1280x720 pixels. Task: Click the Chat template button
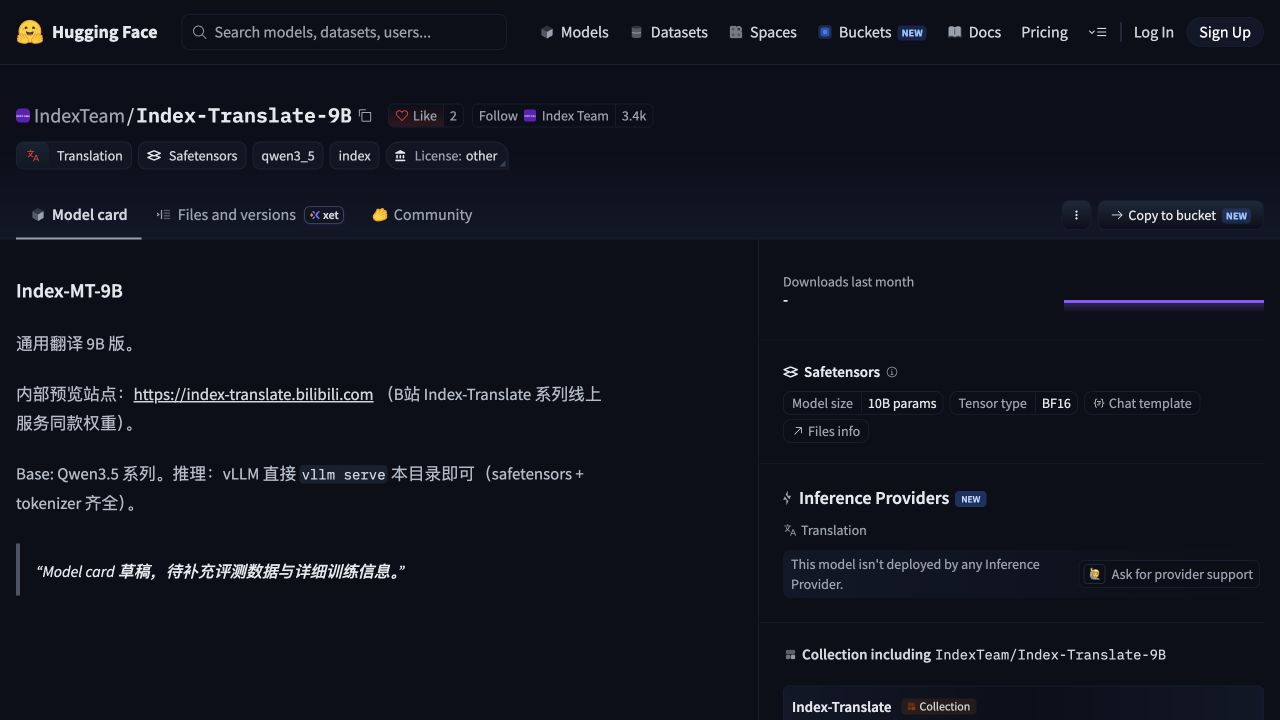1142,403
